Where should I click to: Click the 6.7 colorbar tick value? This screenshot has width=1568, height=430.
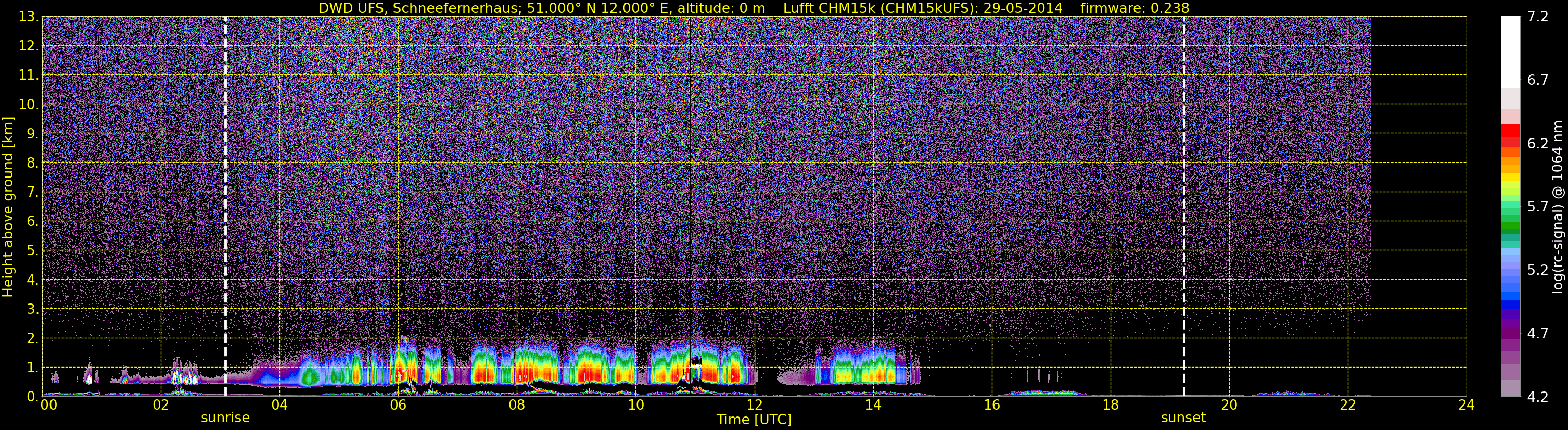pos(1538,80)
